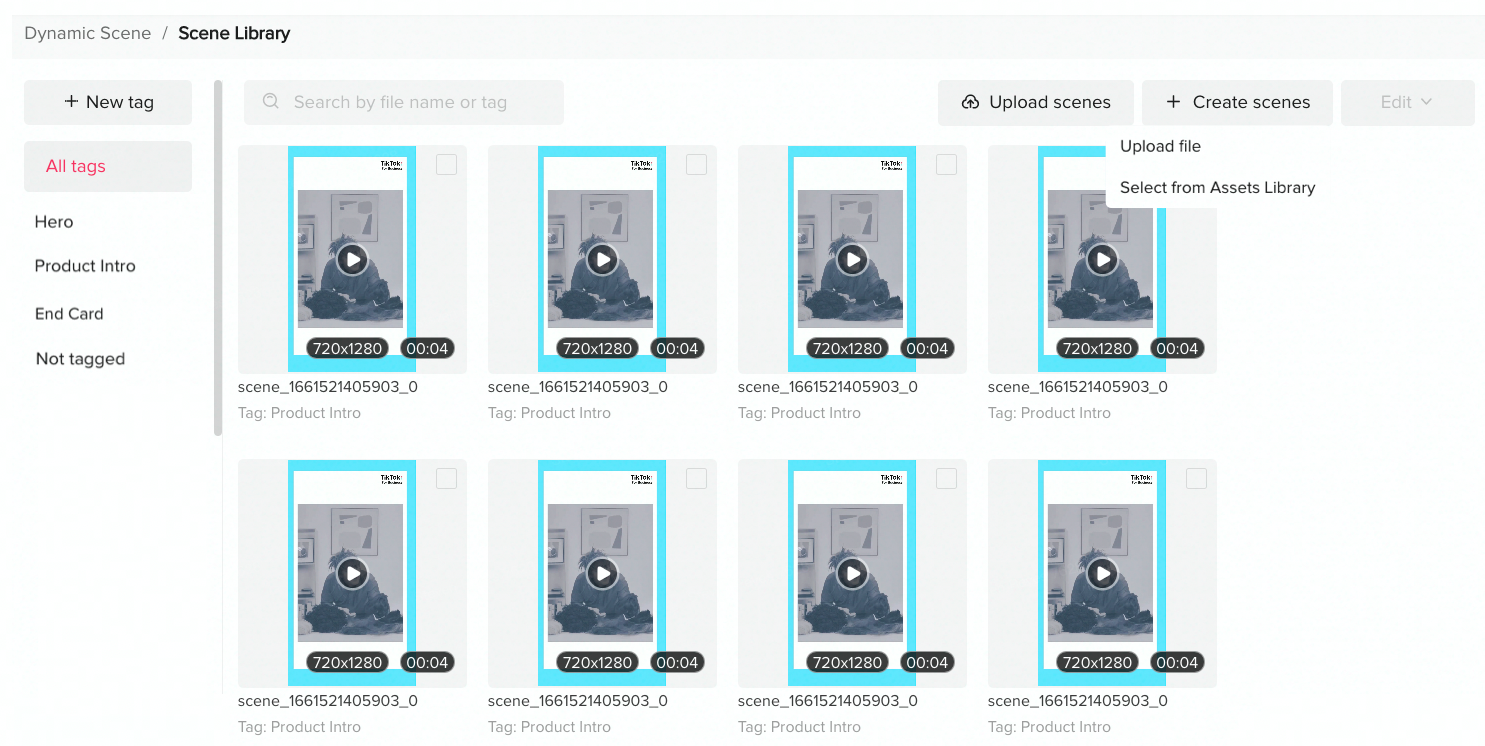The image size is (1485, 746).
Task: Check the checkbox on the second bottom-row scene
Action: coord(696,478)
